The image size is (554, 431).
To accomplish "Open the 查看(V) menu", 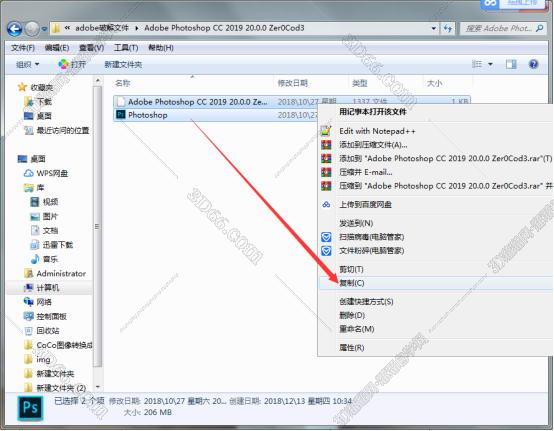I will [x=91, y=48].
